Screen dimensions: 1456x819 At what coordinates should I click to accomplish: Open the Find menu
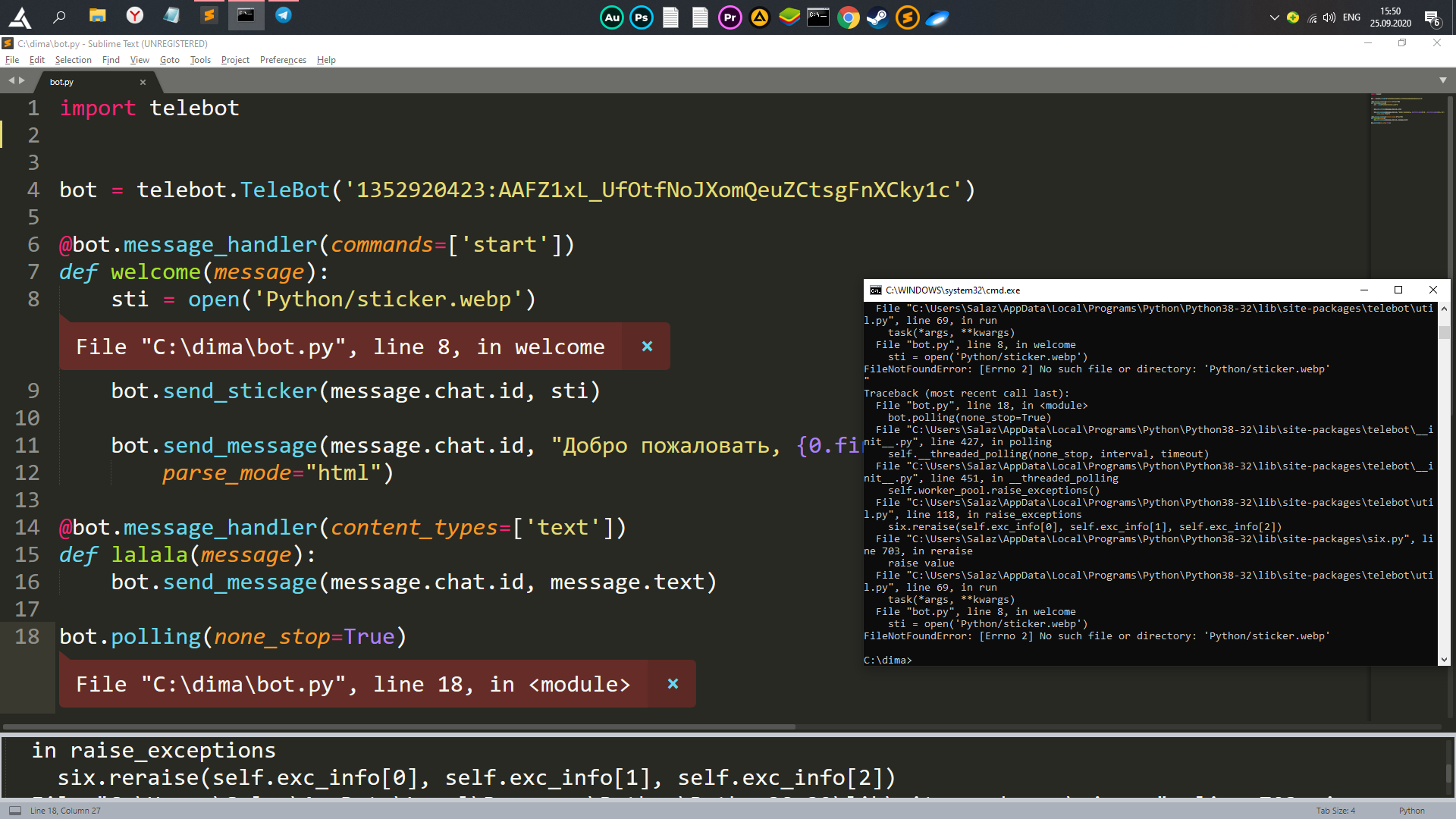point(111,60)
